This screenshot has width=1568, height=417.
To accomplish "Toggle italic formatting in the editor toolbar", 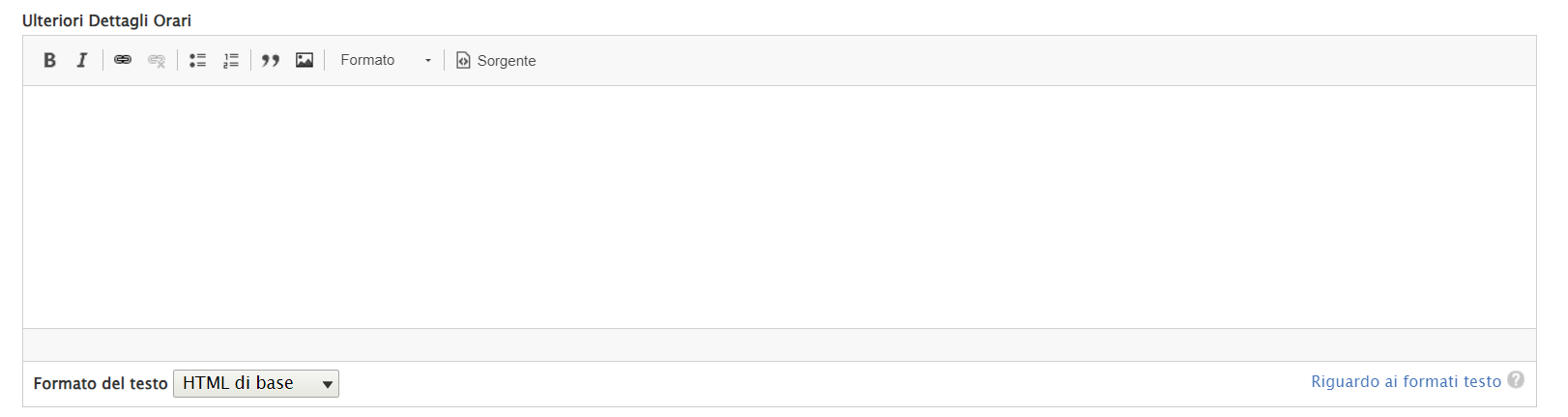I will [x=82, y=60].
